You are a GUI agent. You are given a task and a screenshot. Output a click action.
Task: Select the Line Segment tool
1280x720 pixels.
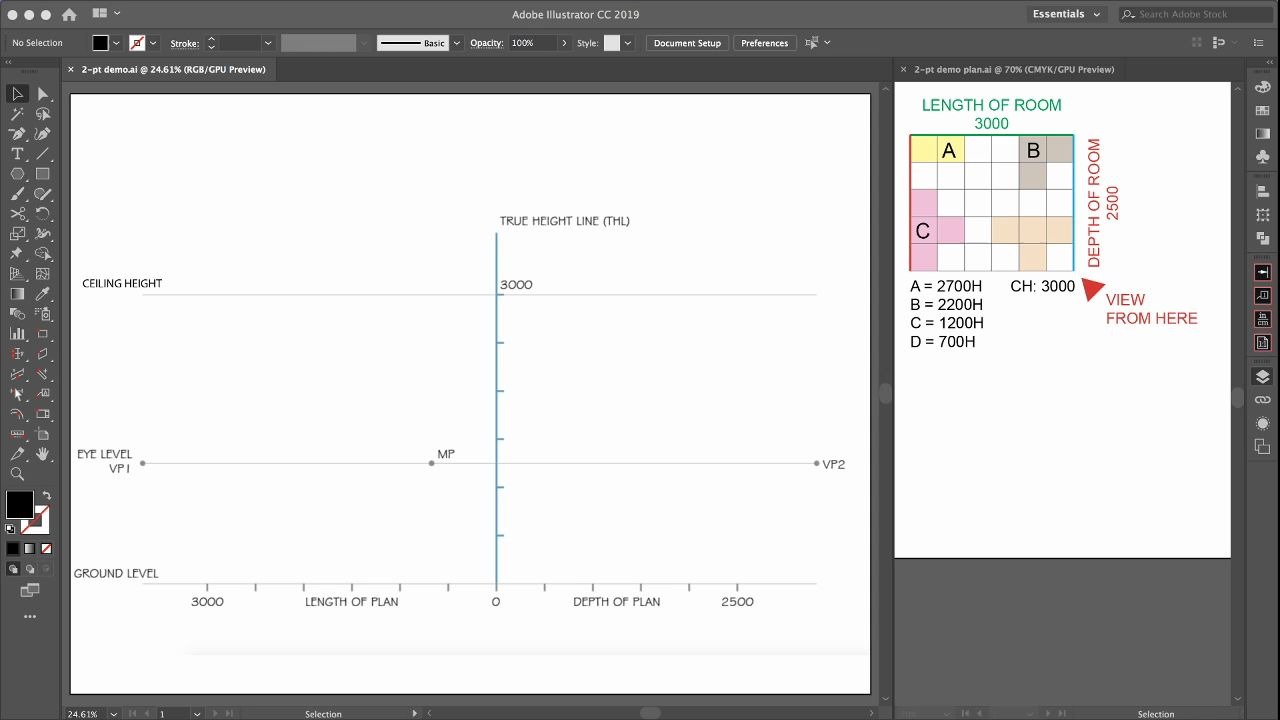pos(43,154)
